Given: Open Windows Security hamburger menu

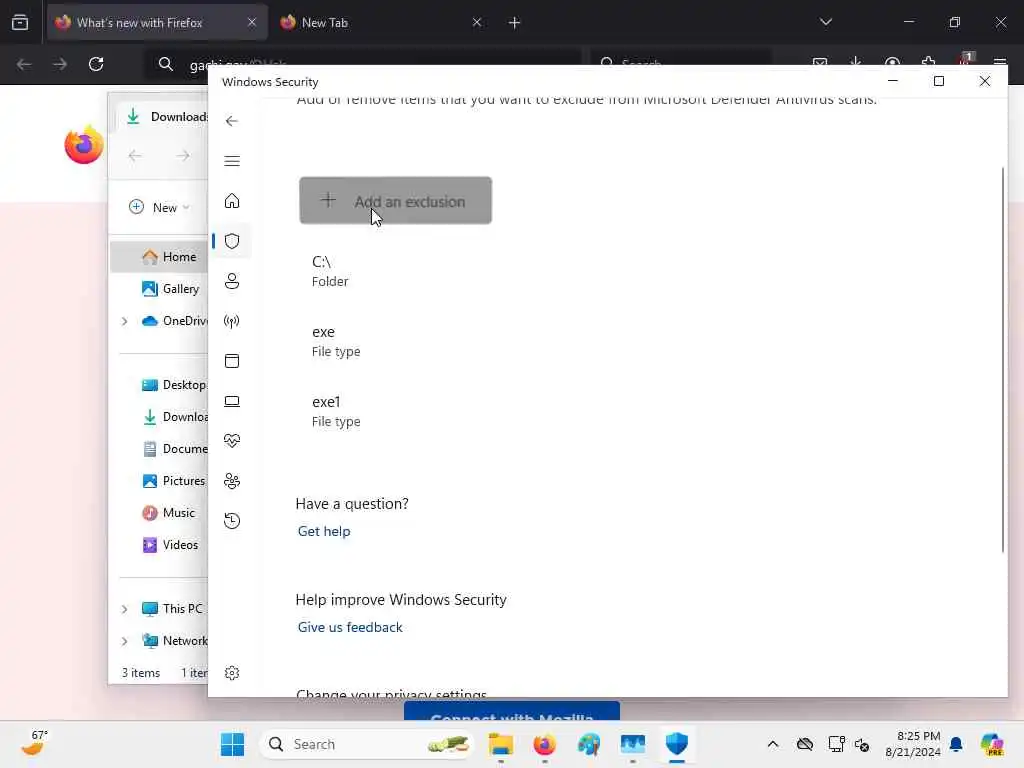Looking at the screenshot, I should (x=232, y=161).
